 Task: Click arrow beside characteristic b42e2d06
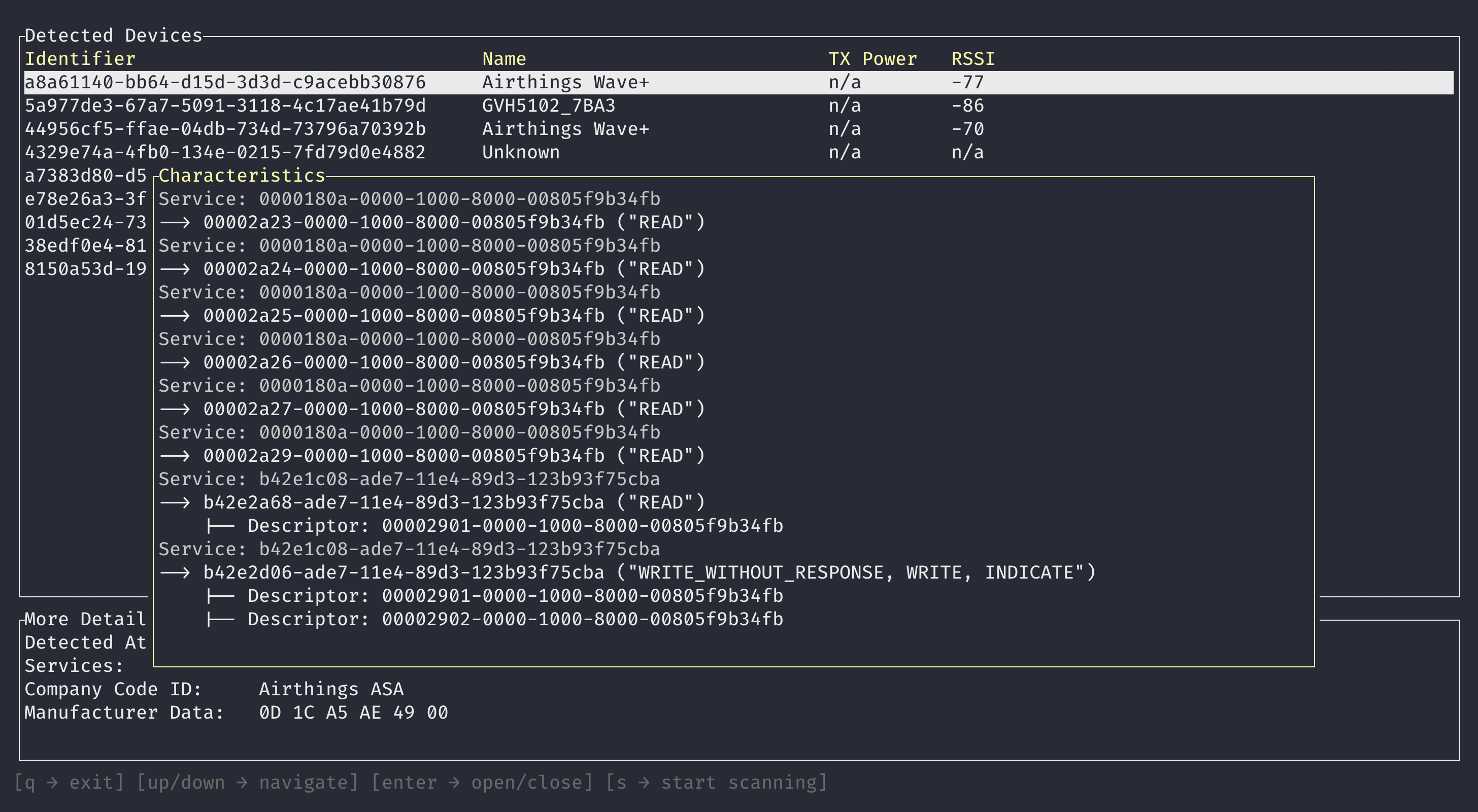[x=175, y=572]
